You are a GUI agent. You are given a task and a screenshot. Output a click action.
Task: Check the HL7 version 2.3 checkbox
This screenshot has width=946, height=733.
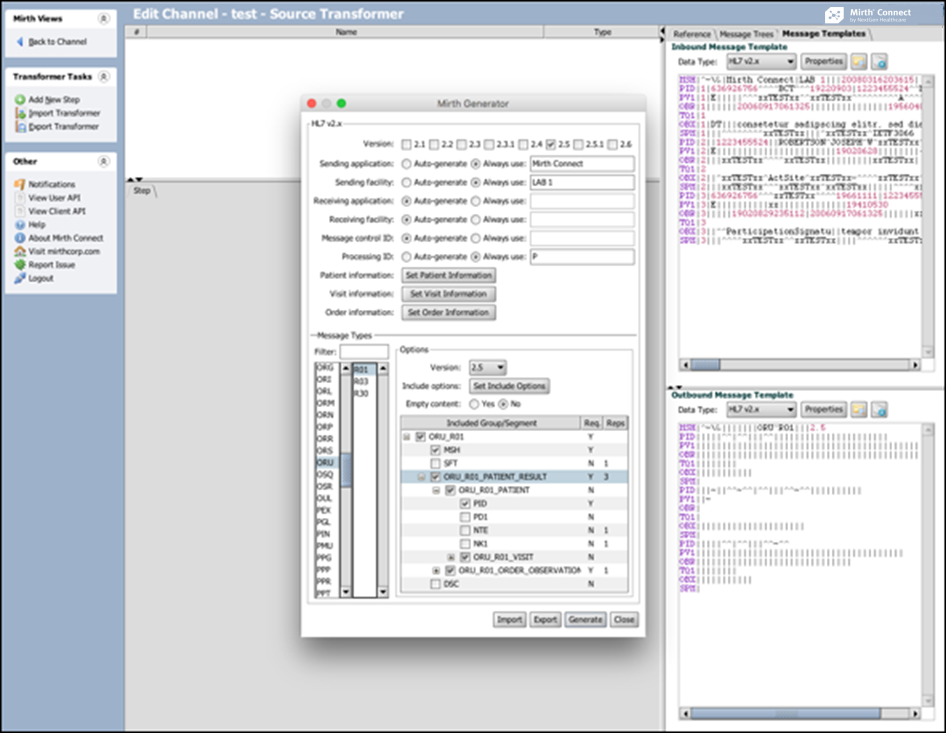[461, 144]
